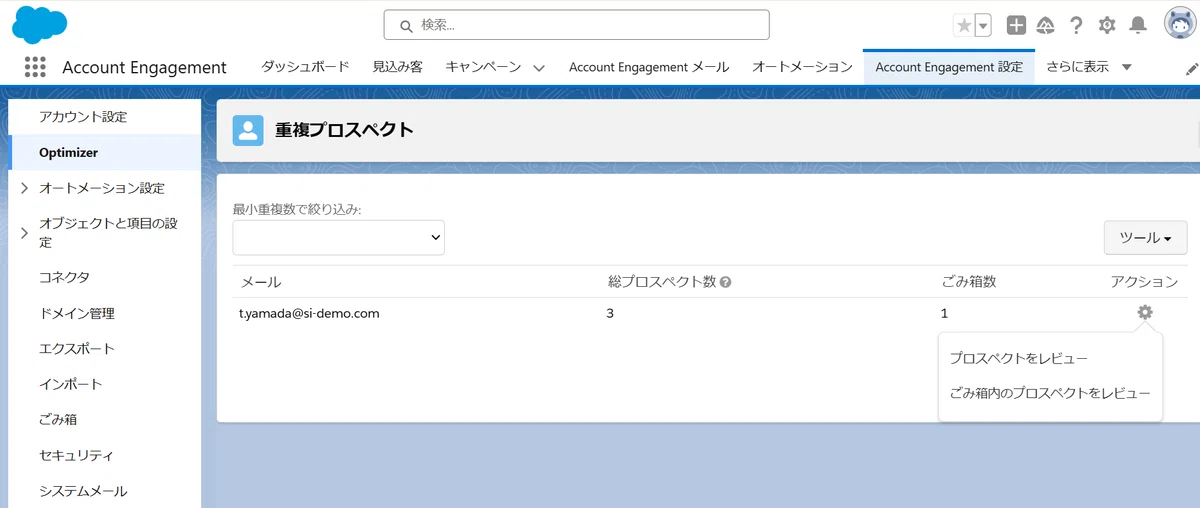Open the App Launcher grid icon
Image resolution: width=1200 pixels, height=508 pixels.
click(x=35, y=67)
